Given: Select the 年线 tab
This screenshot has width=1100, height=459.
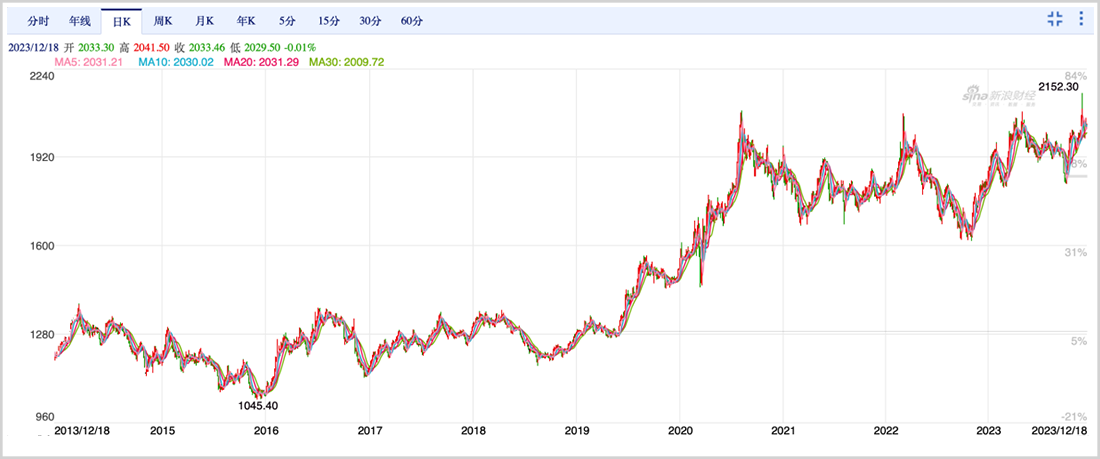Looking at the screenshot, I should 79,21.
